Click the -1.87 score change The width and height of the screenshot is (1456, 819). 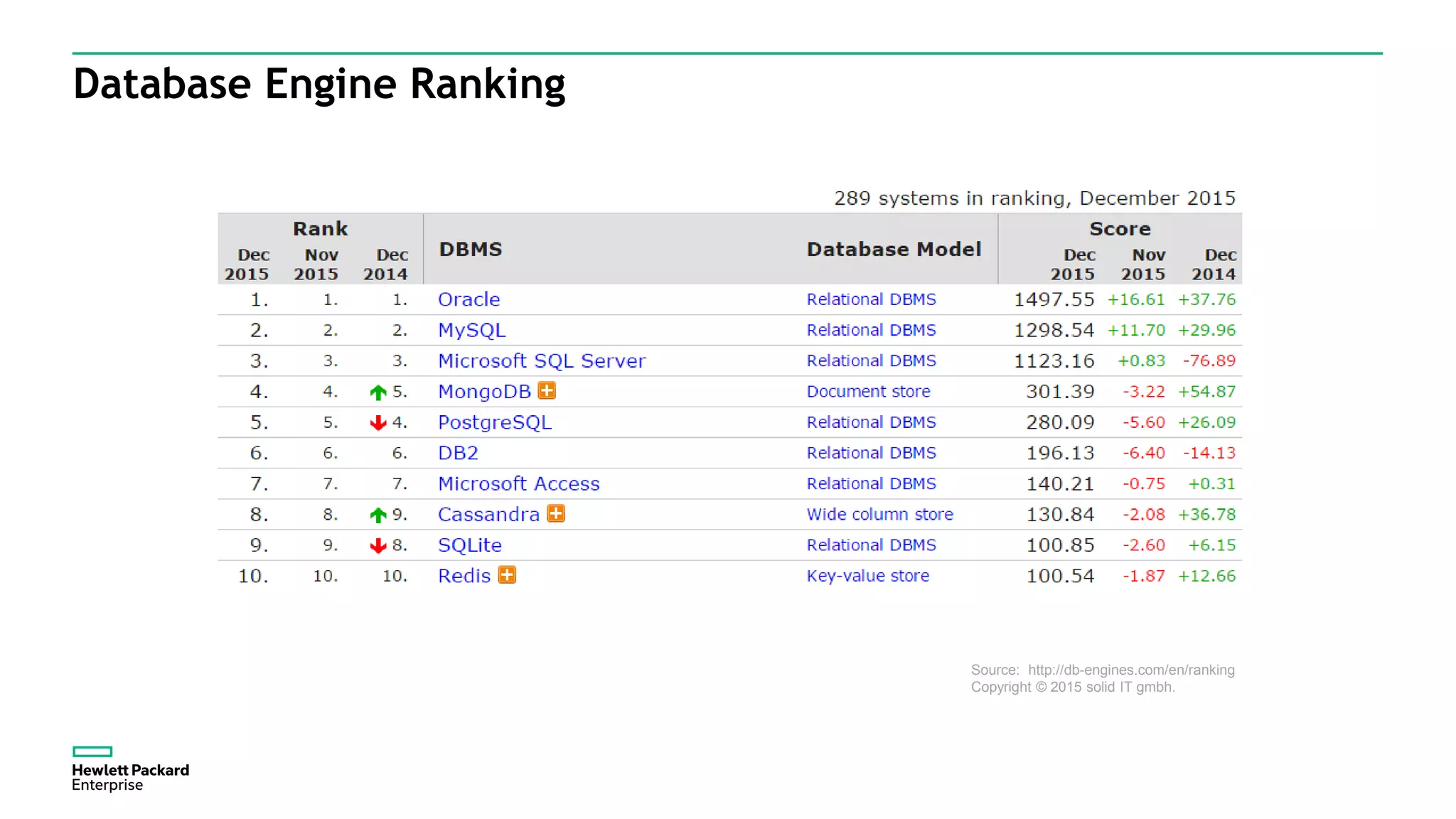click(x=1144, y=576)
